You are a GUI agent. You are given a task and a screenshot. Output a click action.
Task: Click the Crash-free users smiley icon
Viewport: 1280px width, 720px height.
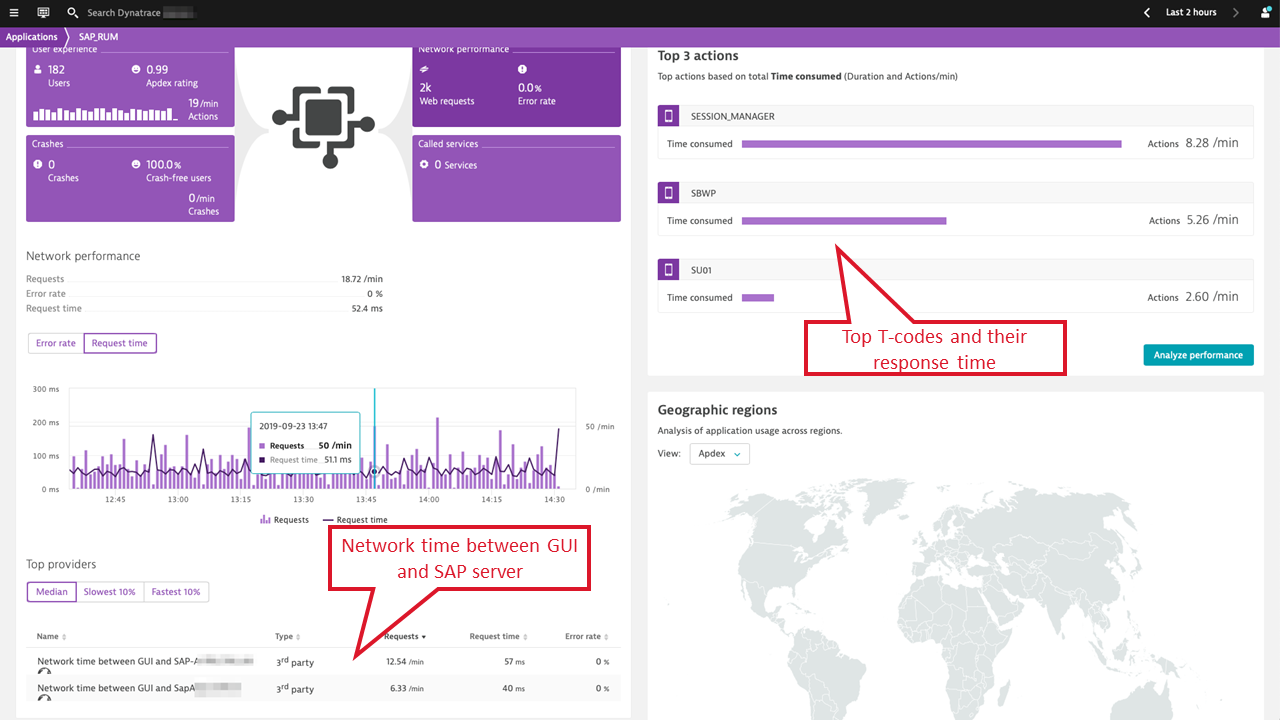coord(136,164)
